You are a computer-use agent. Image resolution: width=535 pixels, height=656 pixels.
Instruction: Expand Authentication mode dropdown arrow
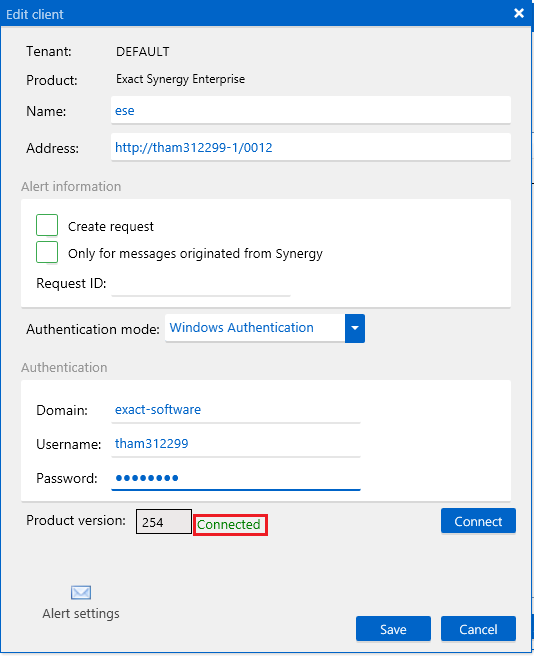click(355, 328)
